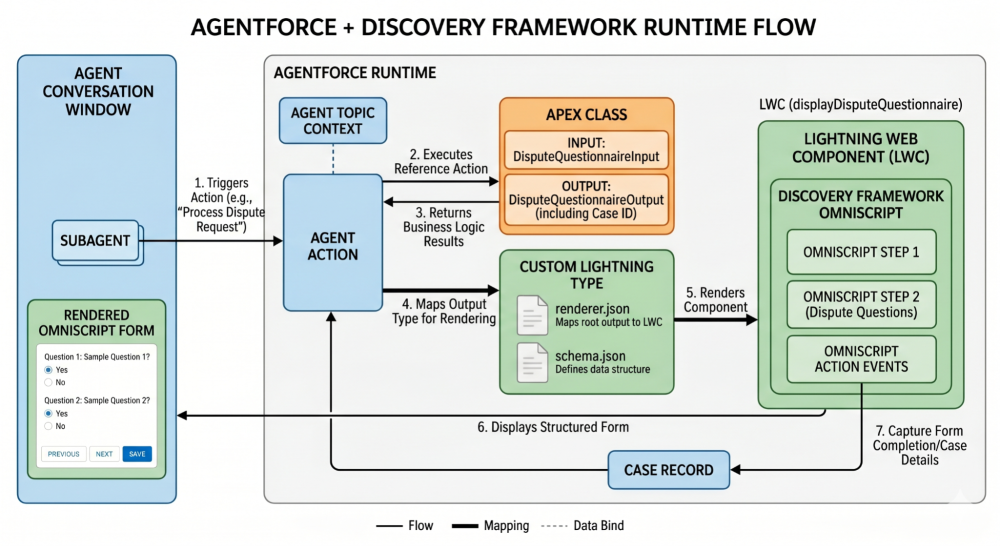Click '3. Returns Business Logic Results' label
The width and height of the screenshot is (1000, 546).
pyautogui.click(x=444, y=227)
